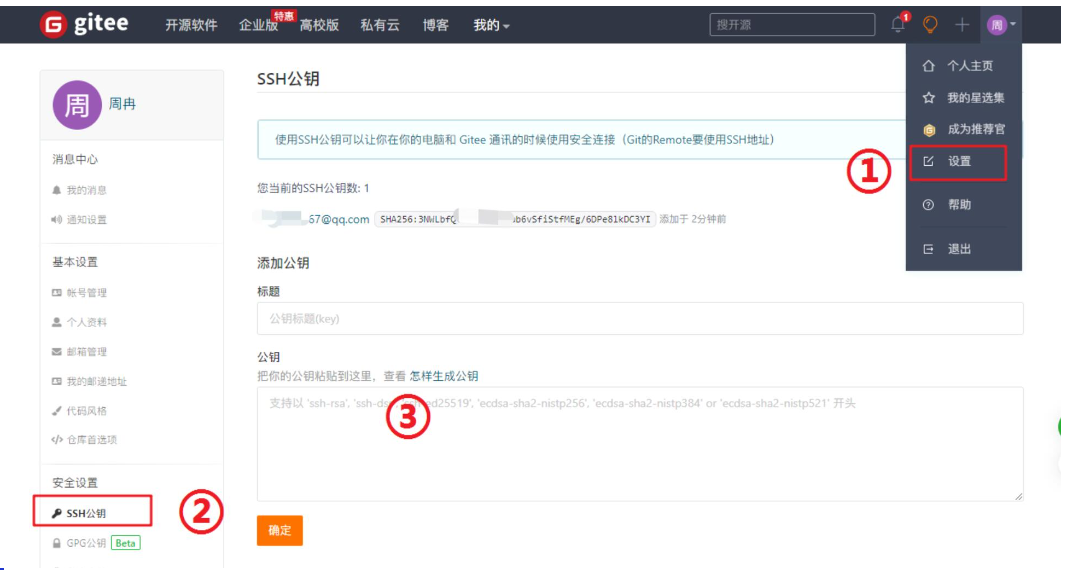Go to 我的邮递地址 in sidebar

96,381
